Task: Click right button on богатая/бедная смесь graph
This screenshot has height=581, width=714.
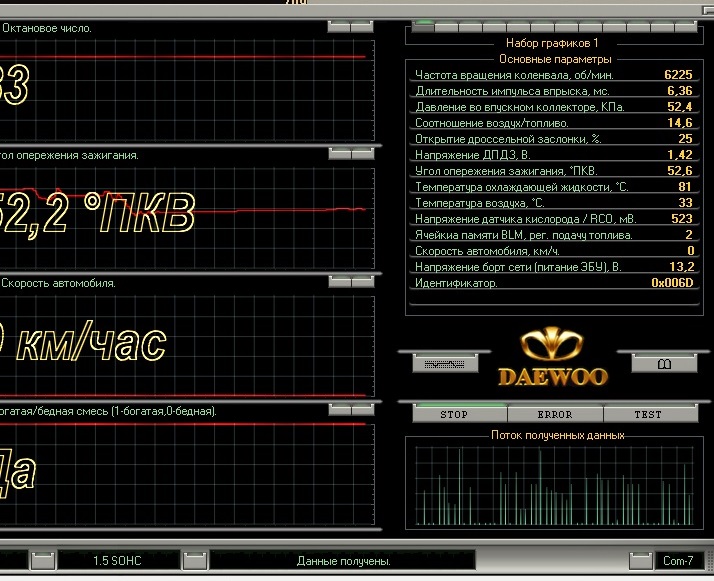Action: click(363, 410)
